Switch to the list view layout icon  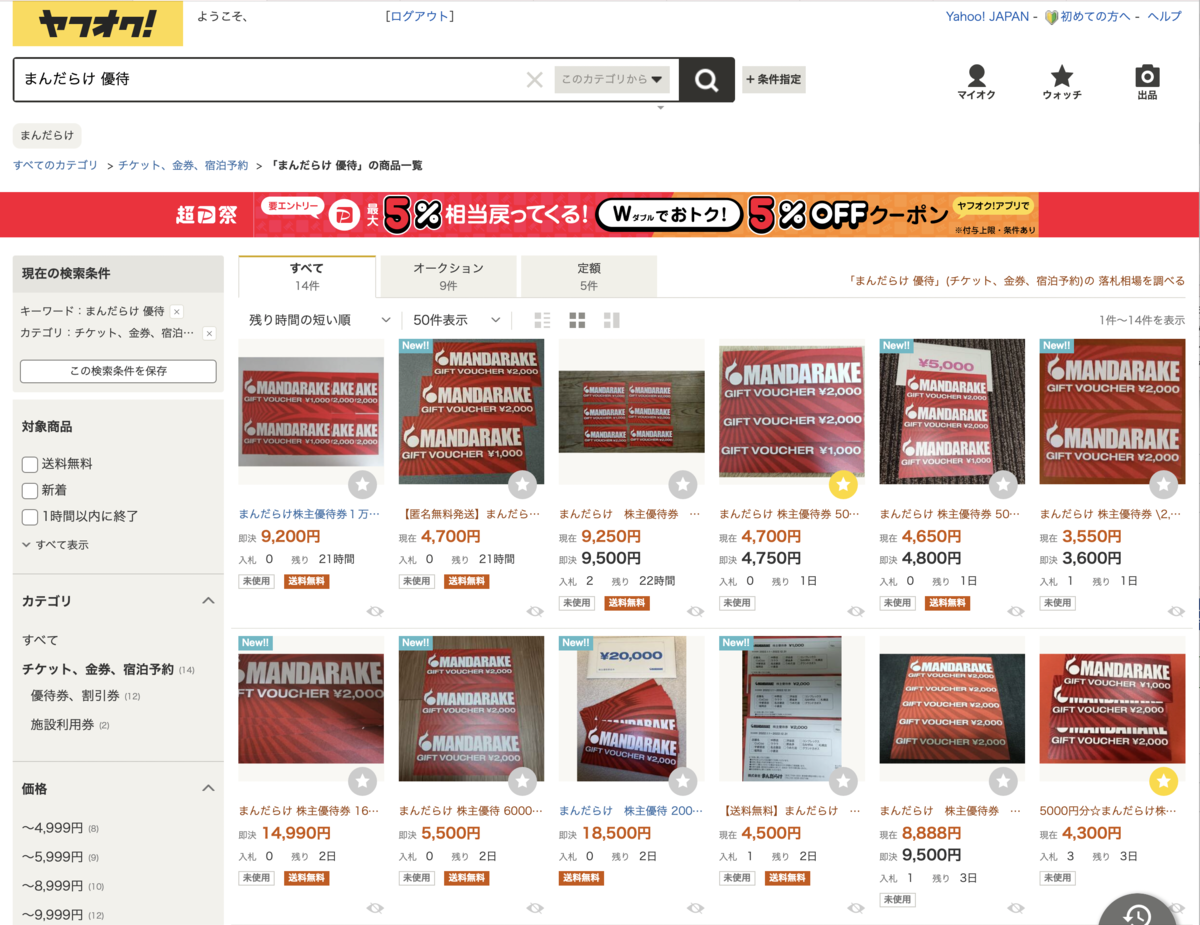pos(543,320)
